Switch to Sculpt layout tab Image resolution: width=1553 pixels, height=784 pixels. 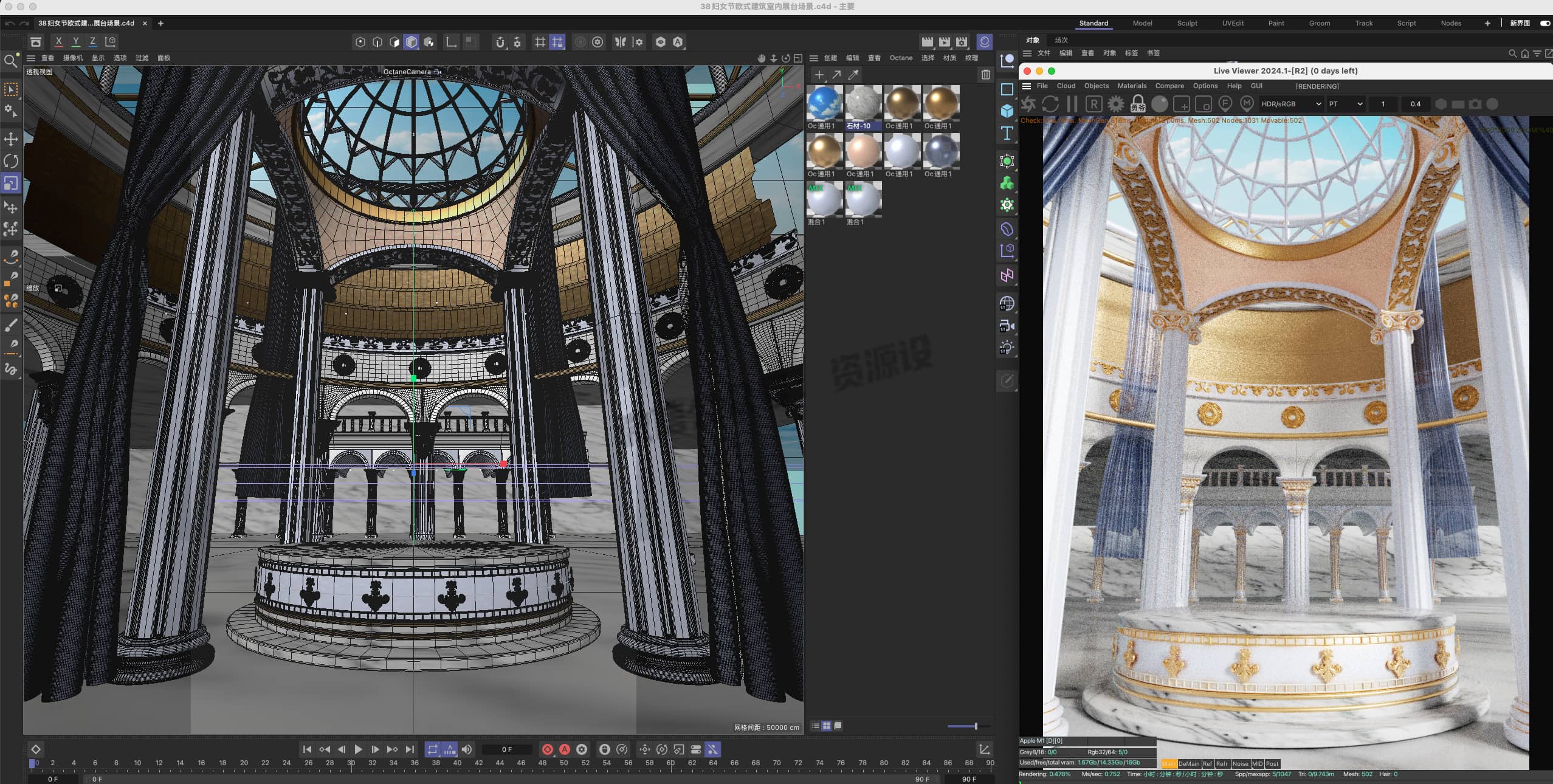1186,23
